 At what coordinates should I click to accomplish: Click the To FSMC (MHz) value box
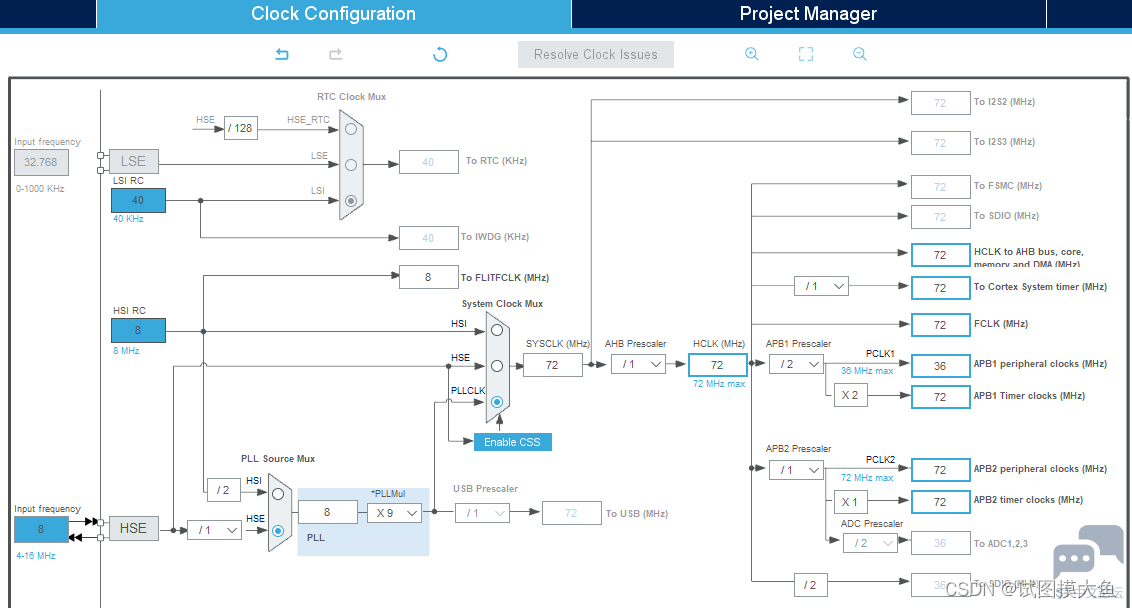click(941, 186)
